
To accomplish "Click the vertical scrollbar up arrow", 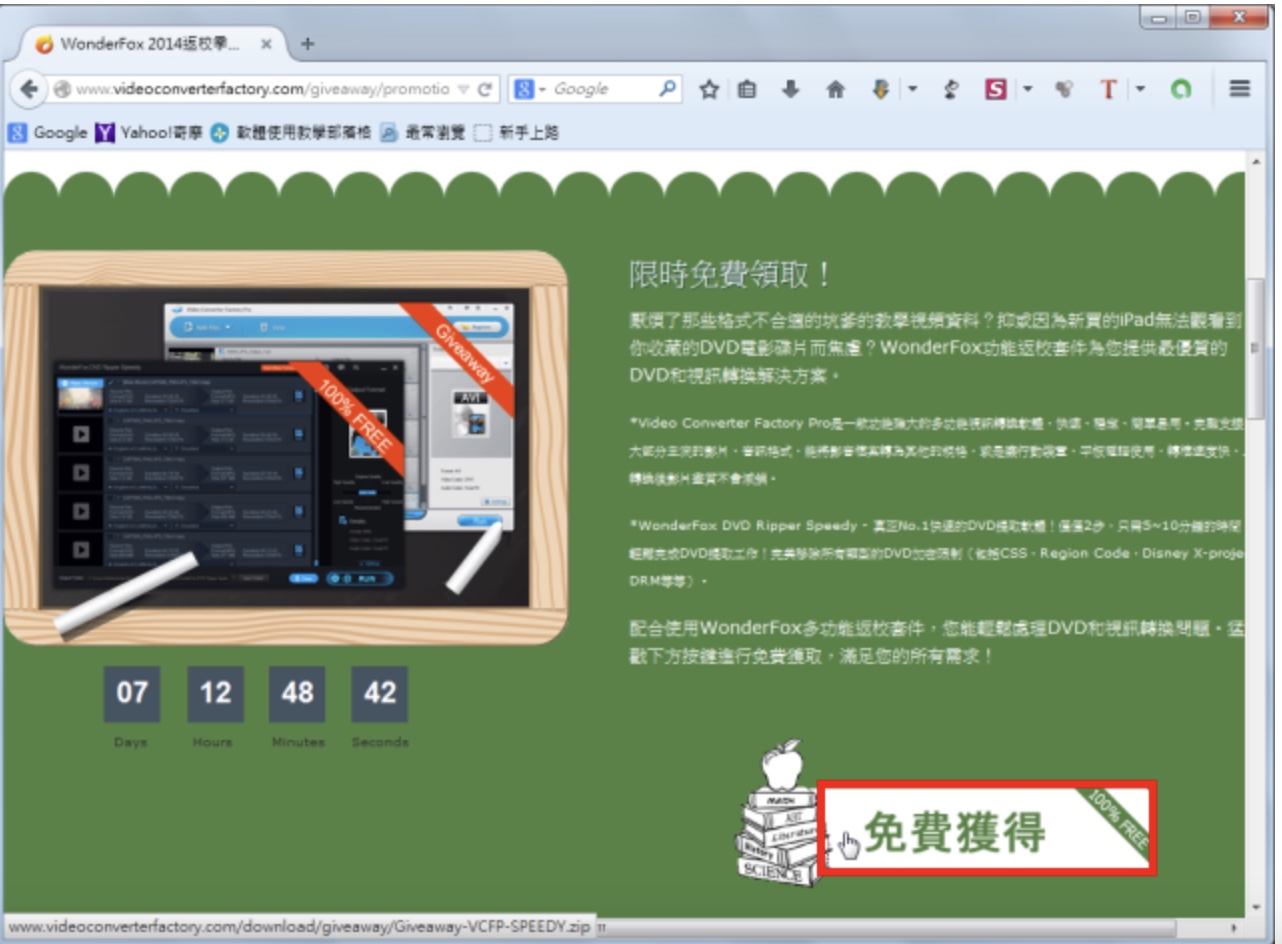I will (x=1256, y=162).
